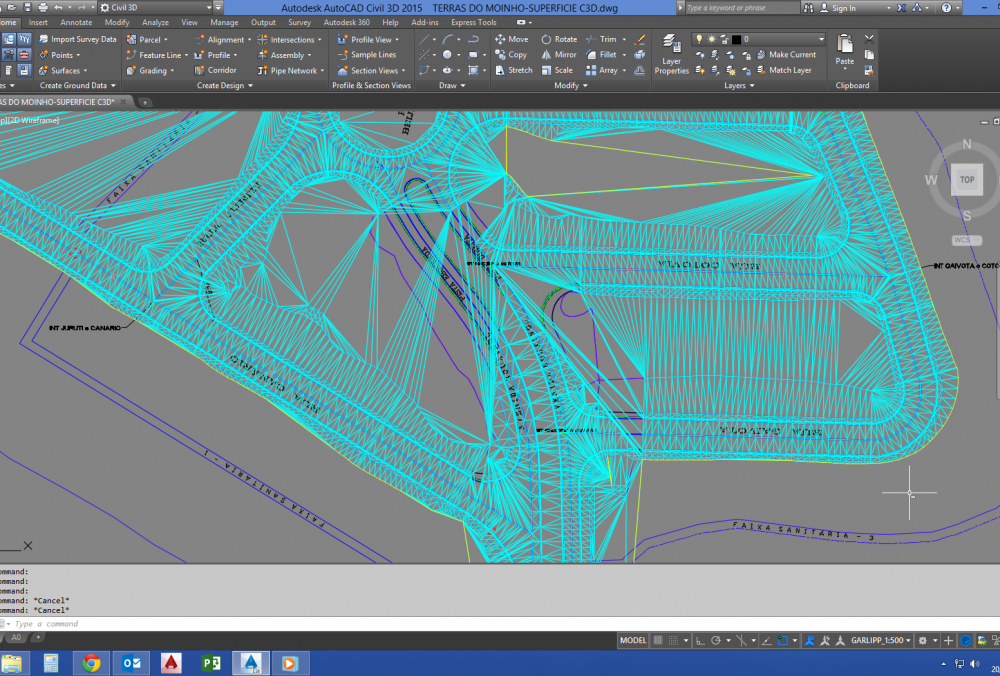Click the Autodesk Exchange X icon

point(901,8)
